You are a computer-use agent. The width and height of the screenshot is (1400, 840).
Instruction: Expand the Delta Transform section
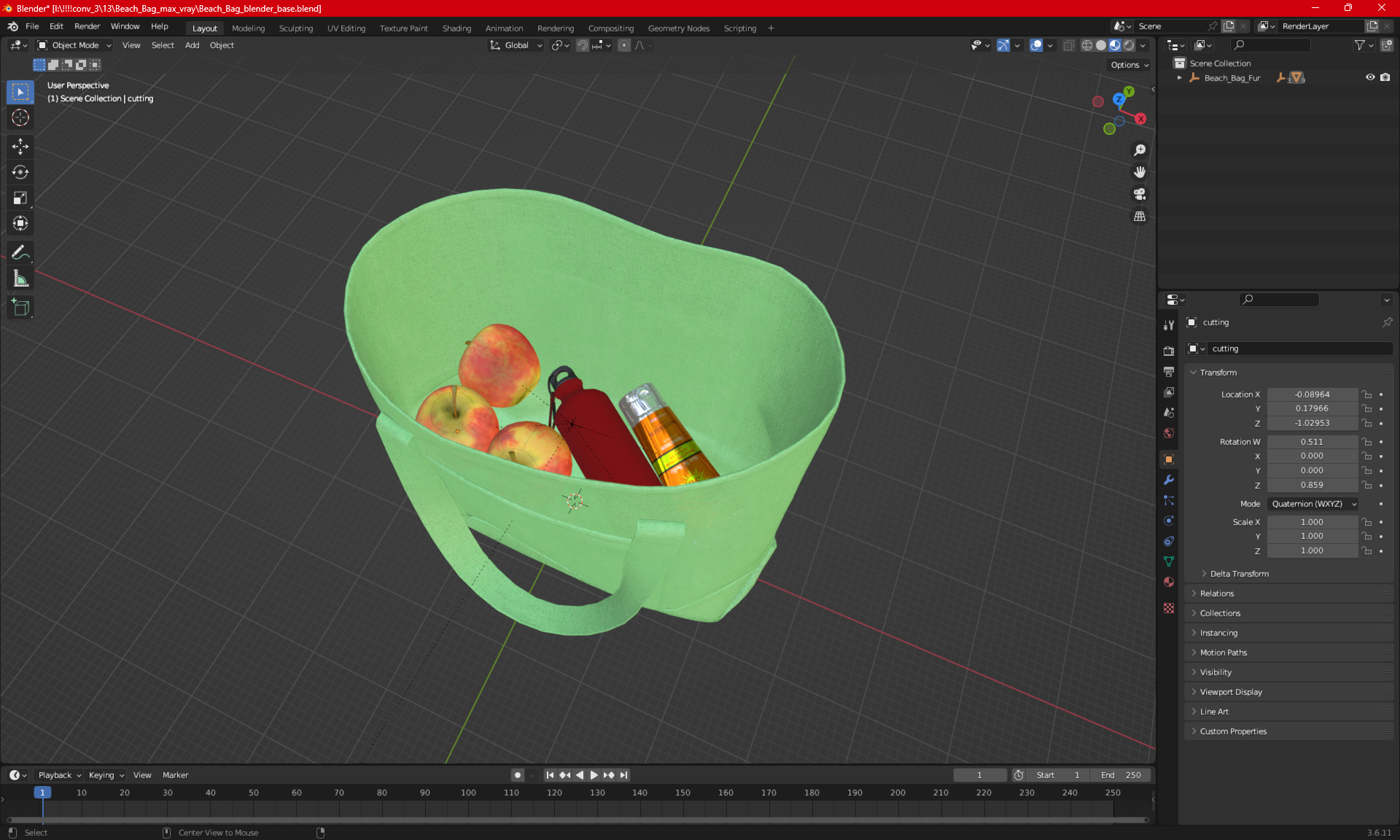click(x=1239, y=574)
